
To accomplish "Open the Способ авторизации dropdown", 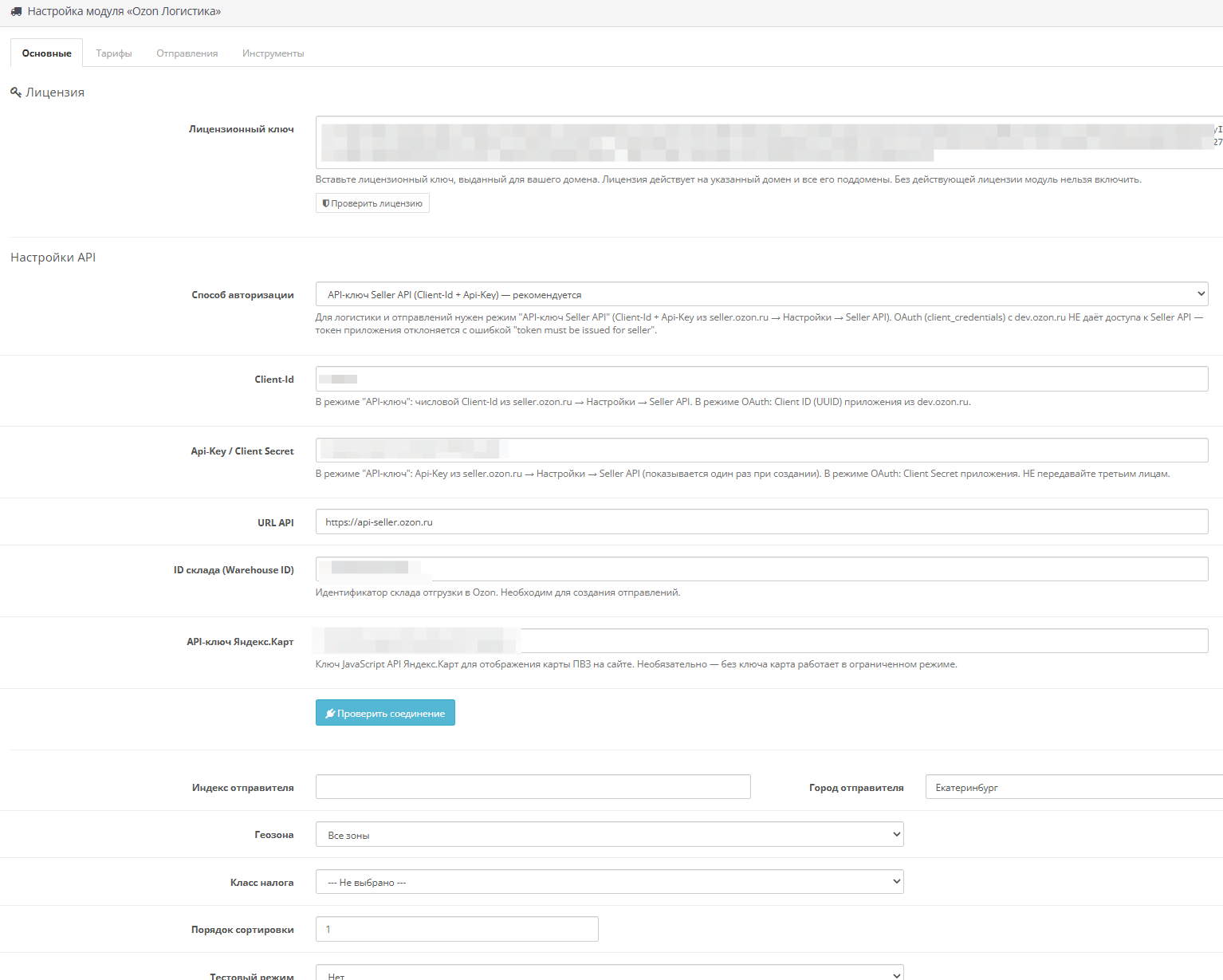I will click(x=761, y=294).
